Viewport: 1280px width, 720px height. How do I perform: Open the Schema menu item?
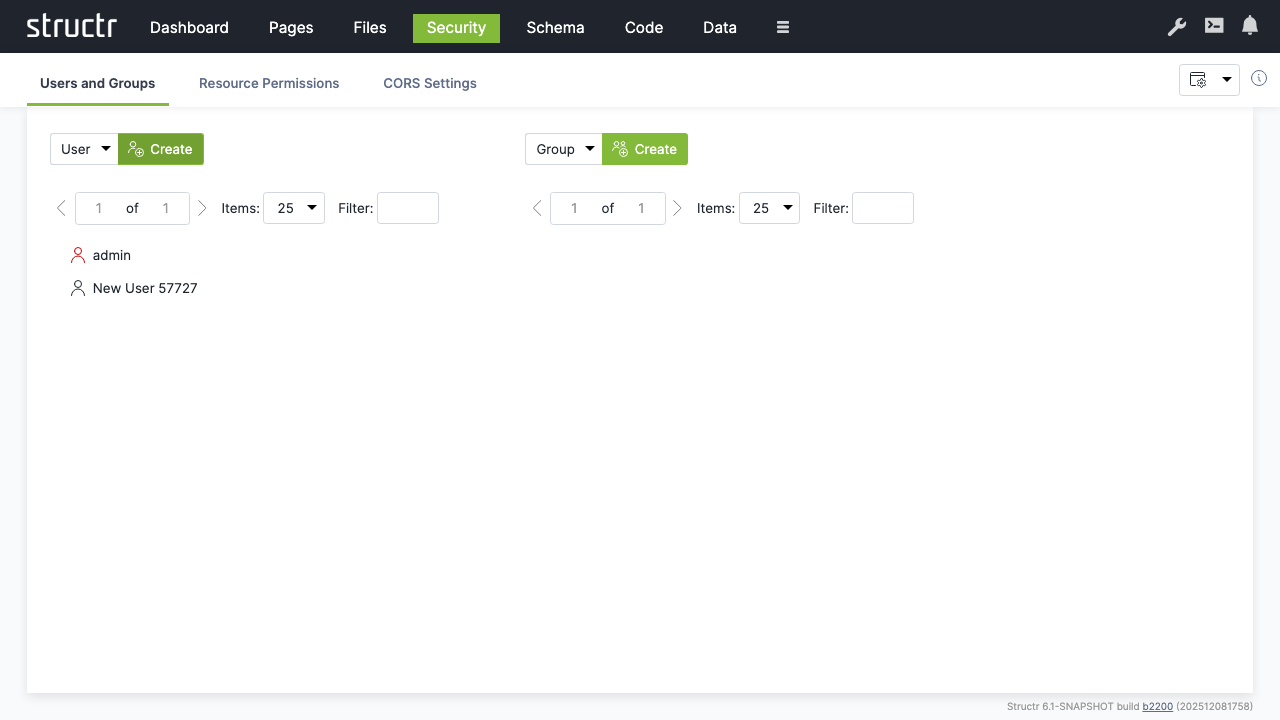click(555, 27)
